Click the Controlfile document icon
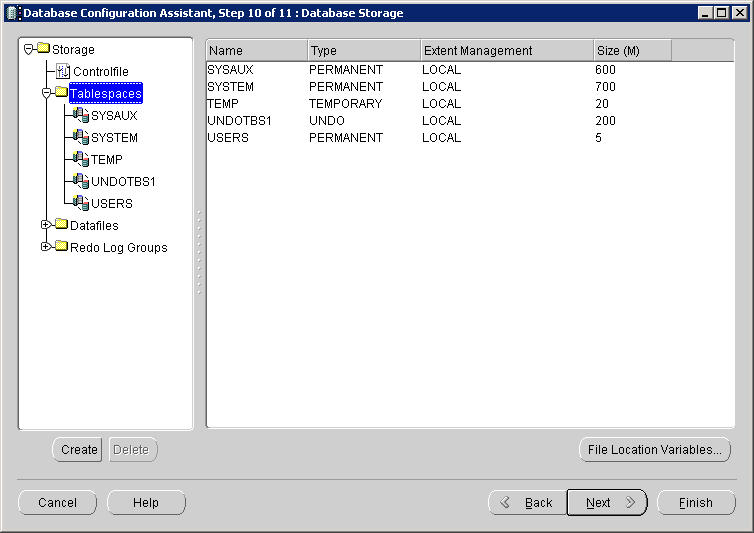Viewport: 754px width, 533px height. point(63,71)
